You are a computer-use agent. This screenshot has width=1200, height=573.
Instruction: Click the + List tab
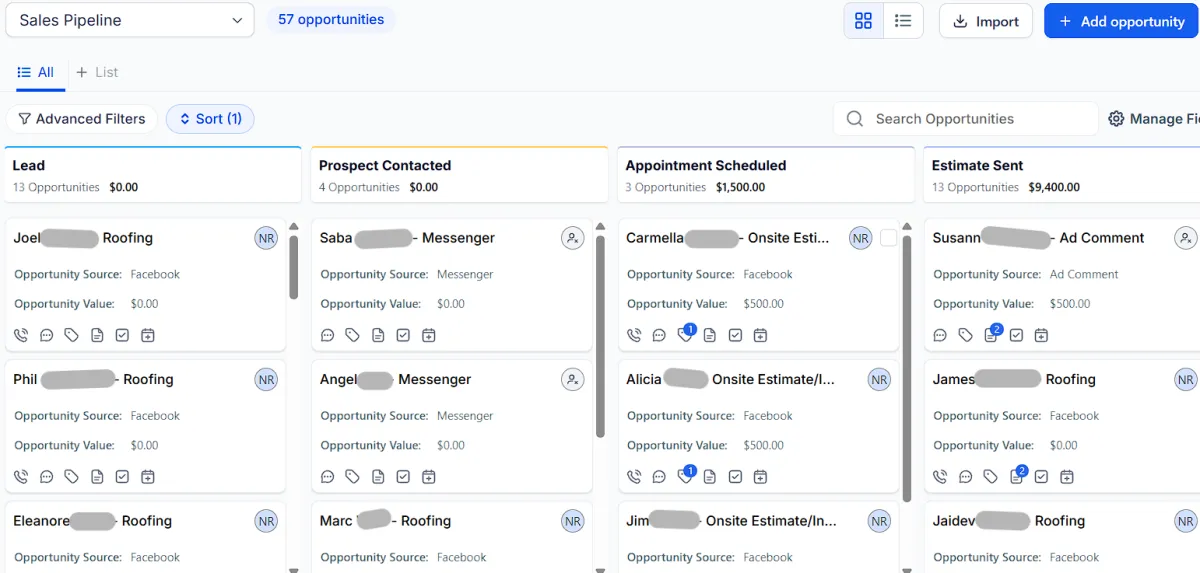click(x=97, y=72)
